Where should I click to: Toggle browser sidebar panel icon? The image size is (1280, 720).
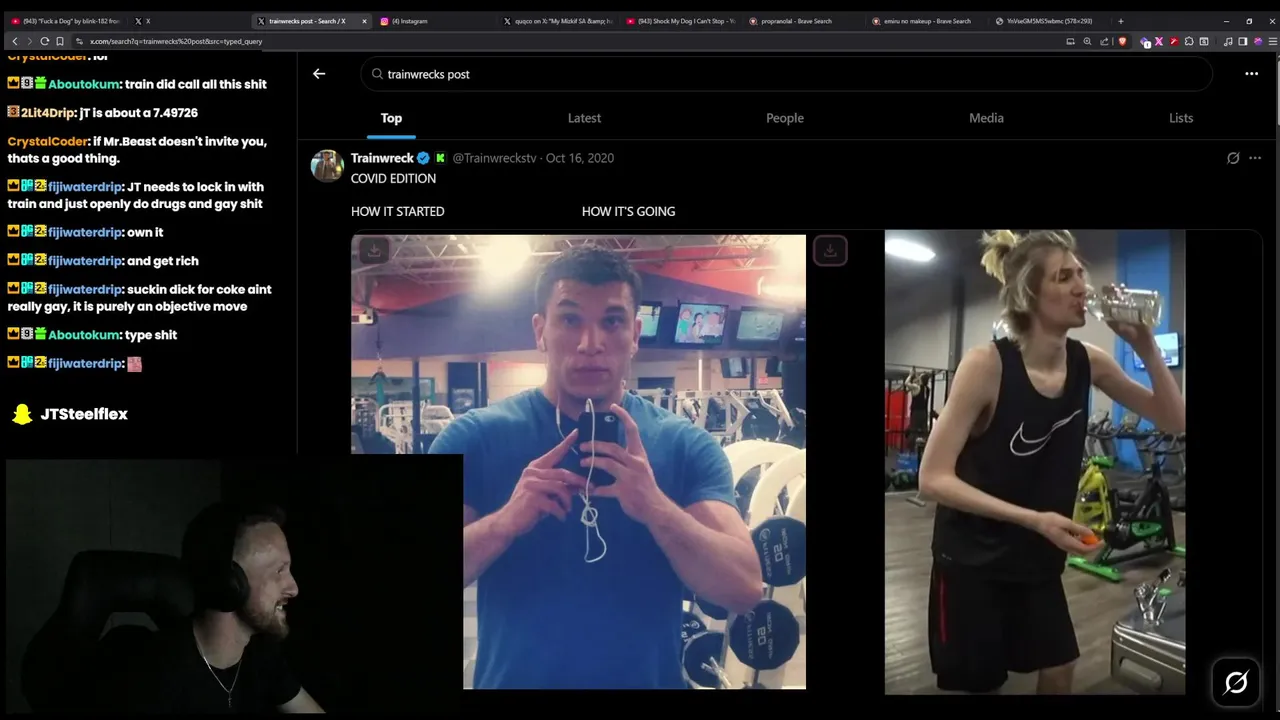point(1243,41)
